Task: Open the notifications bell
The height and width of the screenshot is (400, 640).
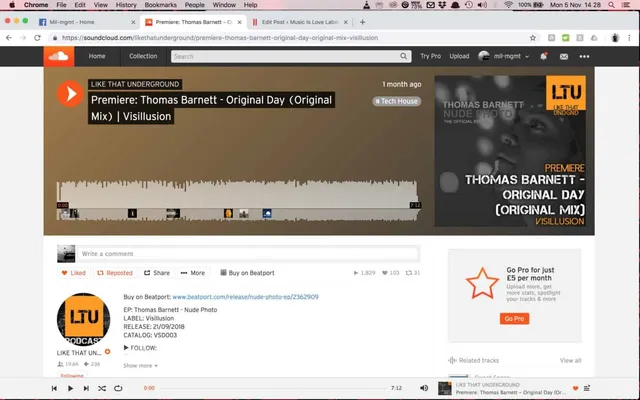Action: pyautogui.click(x=543, y=56)
